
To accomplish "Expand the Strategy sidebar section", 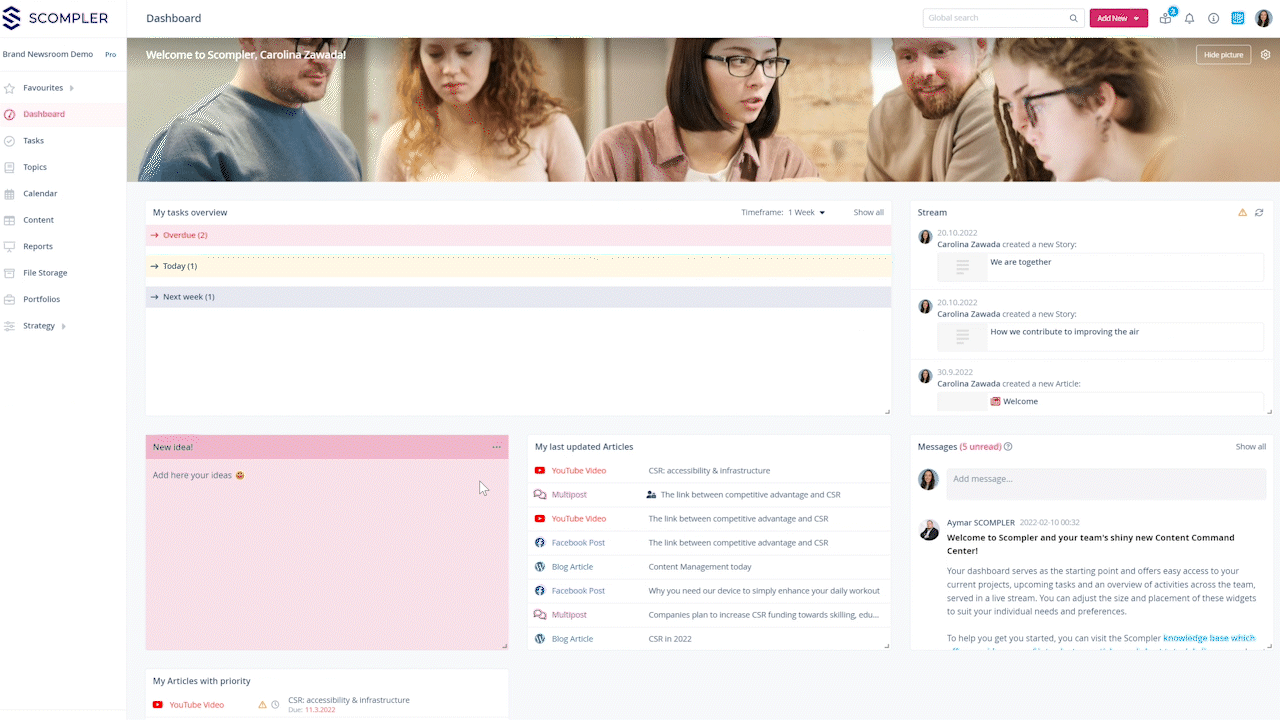I will click(x=64, y=326).
